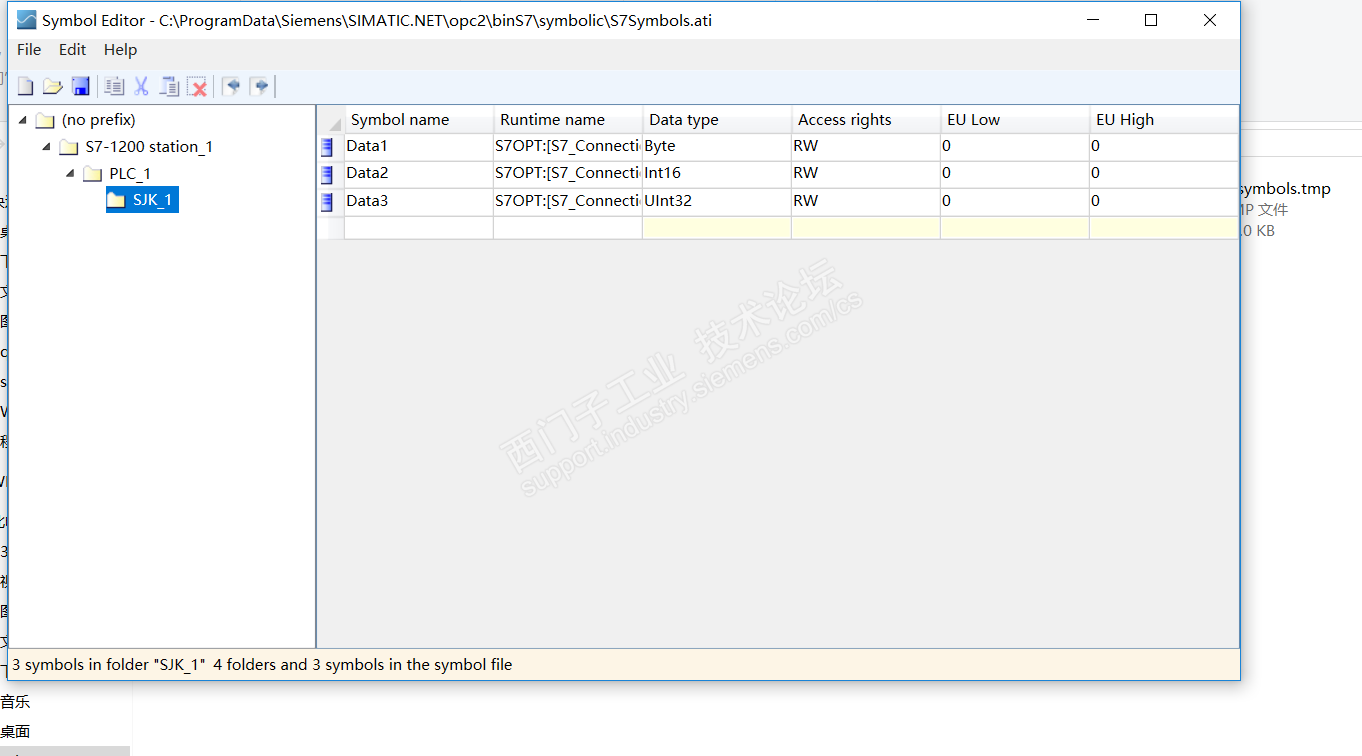Select the S7-1200 station_1 tree label
The image size is (1362, 756).
coord(150,147)
